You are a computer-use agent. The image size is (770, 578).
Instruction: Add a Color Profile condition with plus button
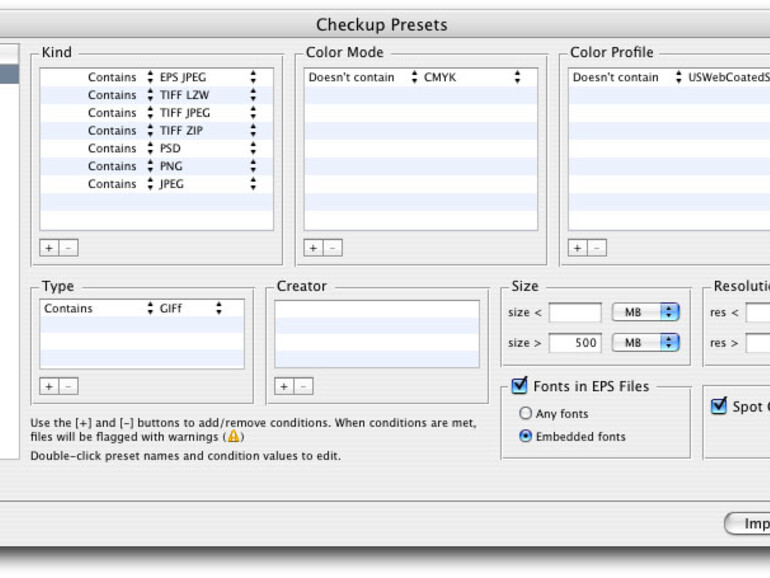[578, 248]
